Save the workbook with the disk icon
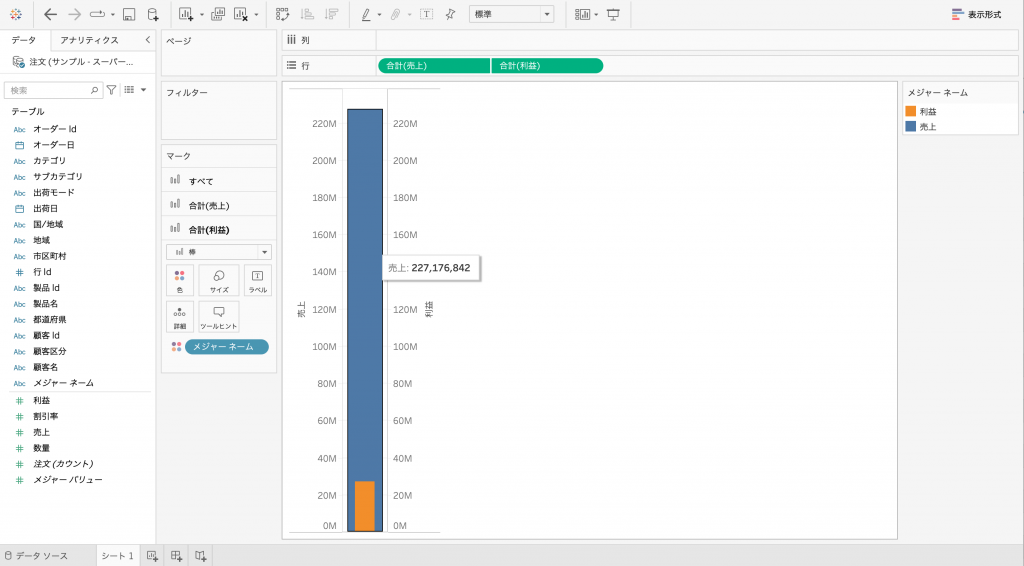 pyautogui.click(x=129, y=14)
